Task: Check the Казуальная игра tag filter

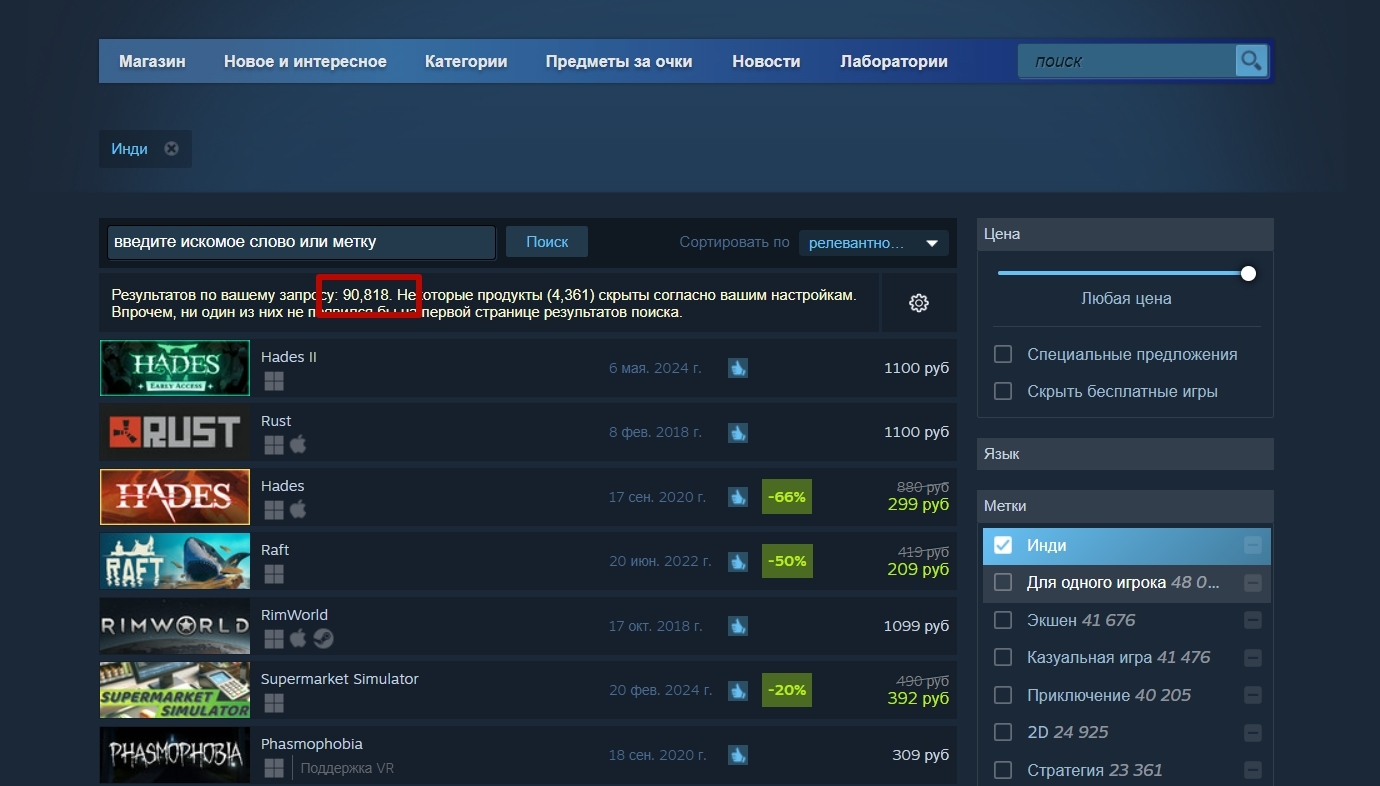Action: tap(1003, 658)
